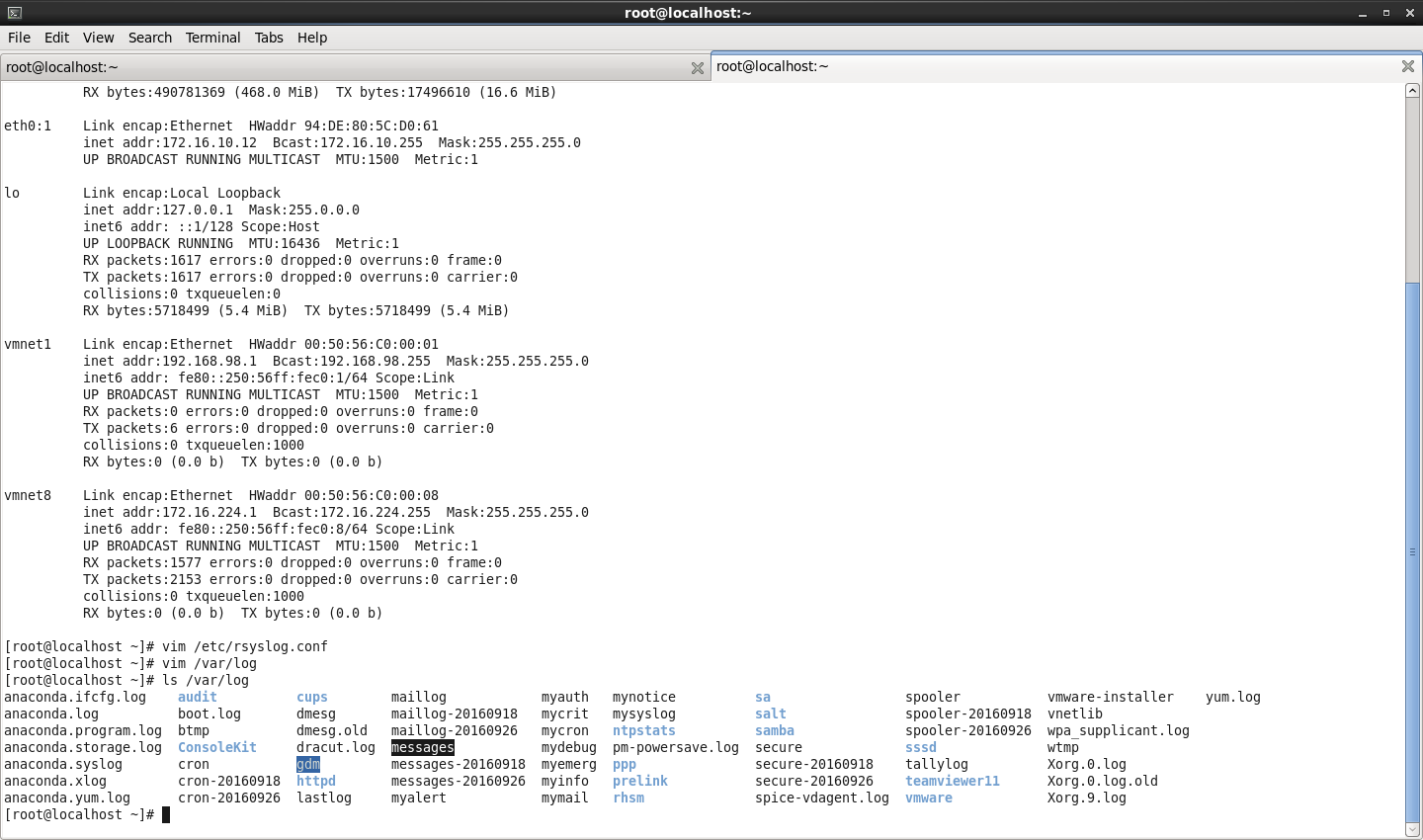Open the Edit menu

56,38
